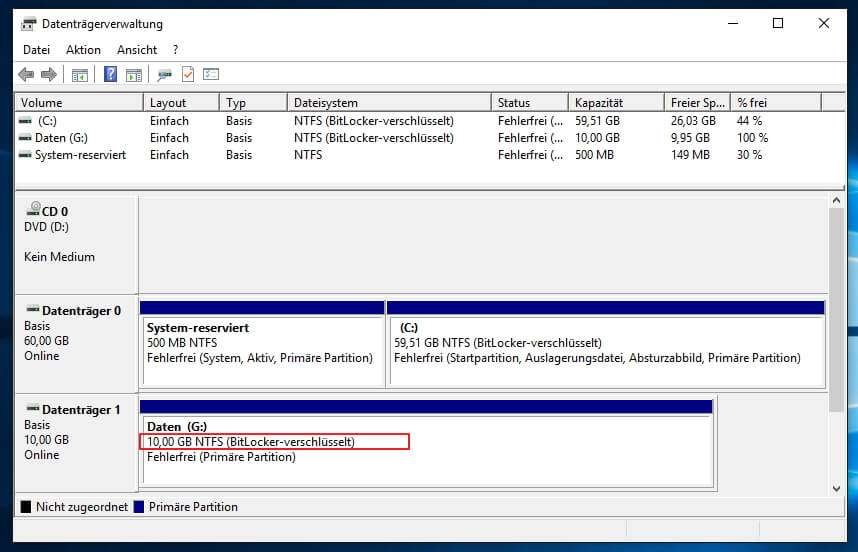Click the Datenträgerverwaltung title bar icon
Viewport: 858px width, 552px height.
click(28, 24)
